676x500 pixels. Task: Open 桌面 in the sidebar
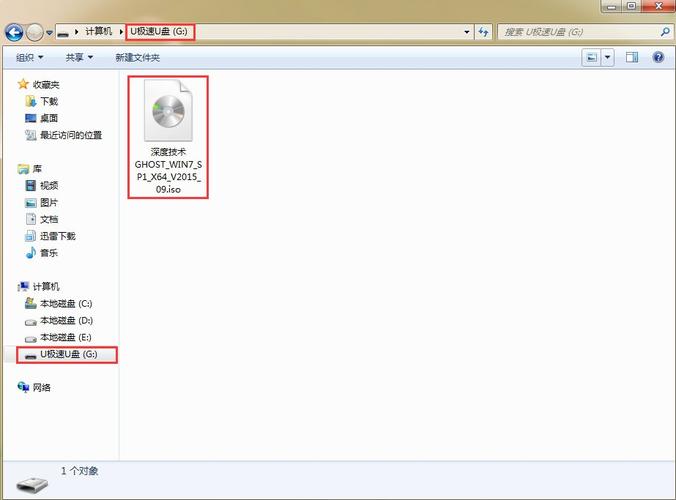point(48,118)
